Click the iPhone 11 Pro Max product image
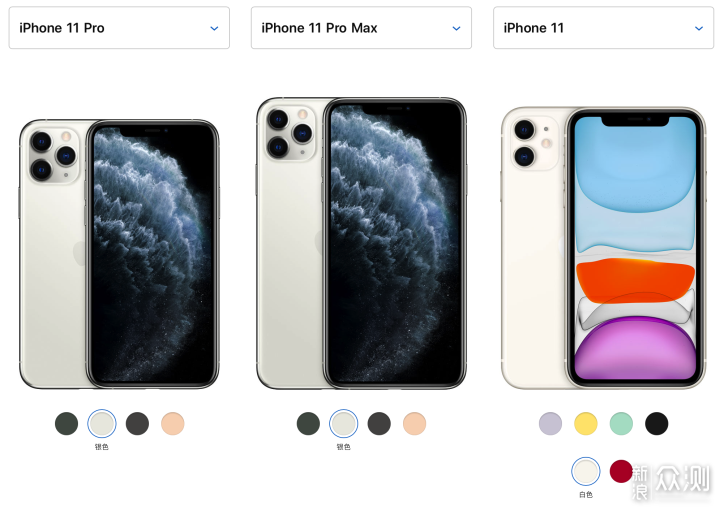Viewport: 720px width, 510px height. point(361,243)
